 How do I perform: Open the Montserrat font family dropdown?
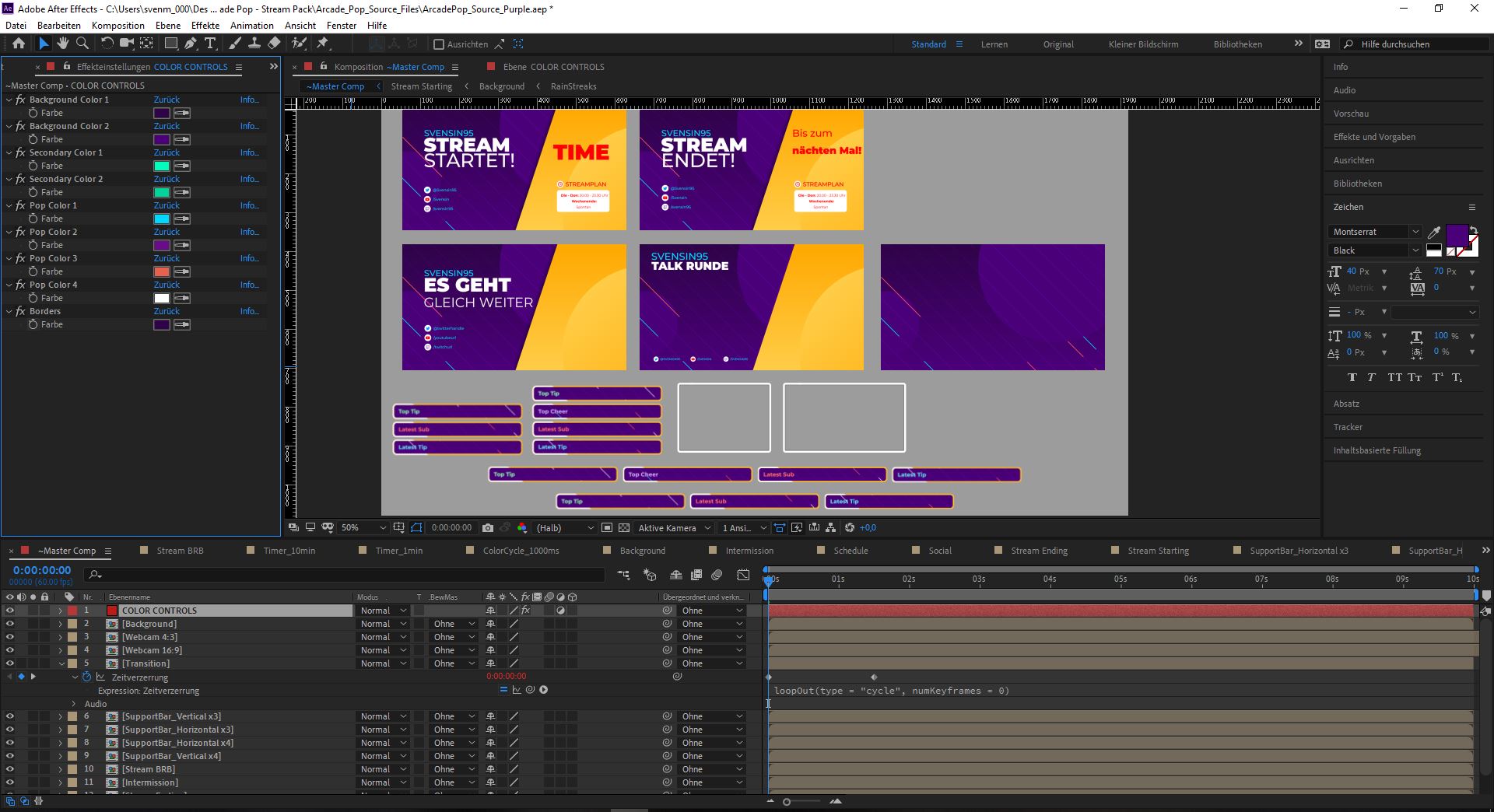pos(1375,232)
